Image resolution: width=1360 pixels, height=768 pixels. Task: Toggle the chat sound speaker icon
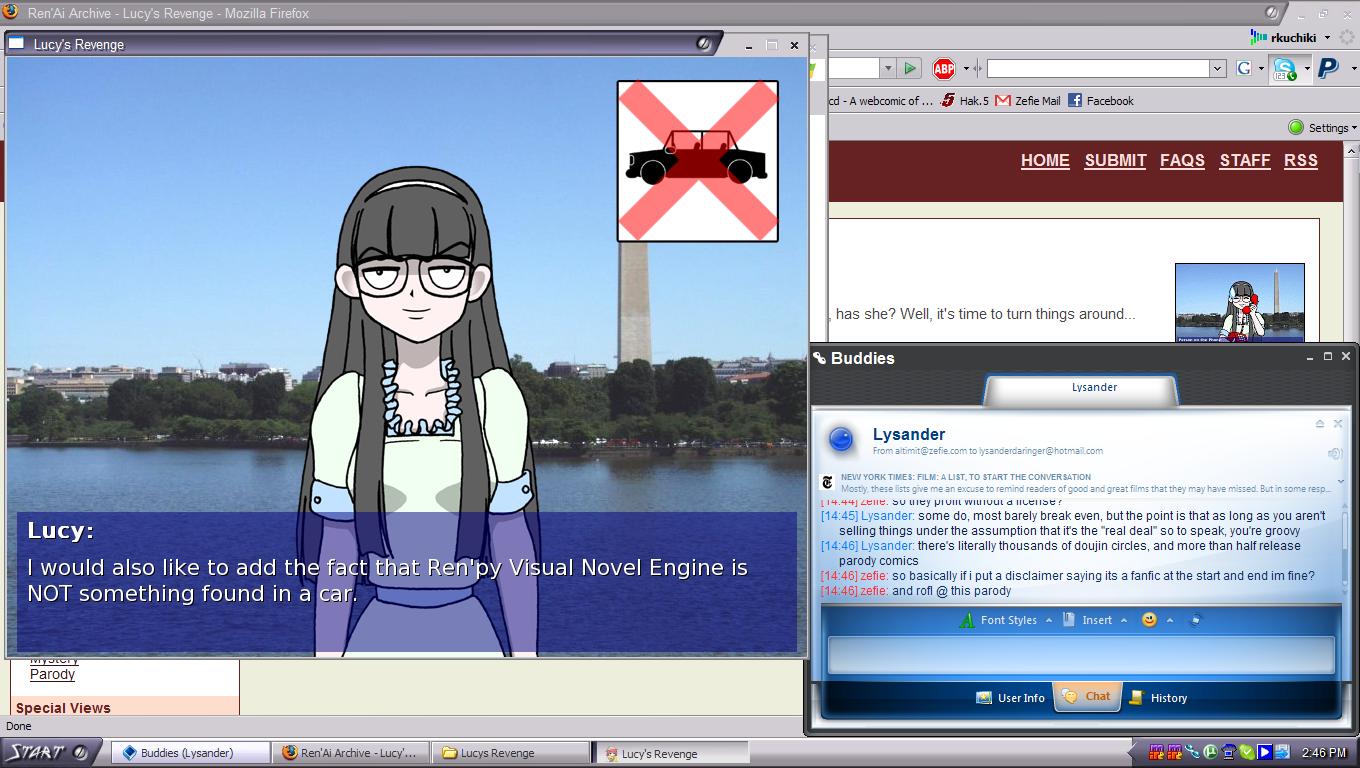pyautogui.click(x=1334, y=454)
